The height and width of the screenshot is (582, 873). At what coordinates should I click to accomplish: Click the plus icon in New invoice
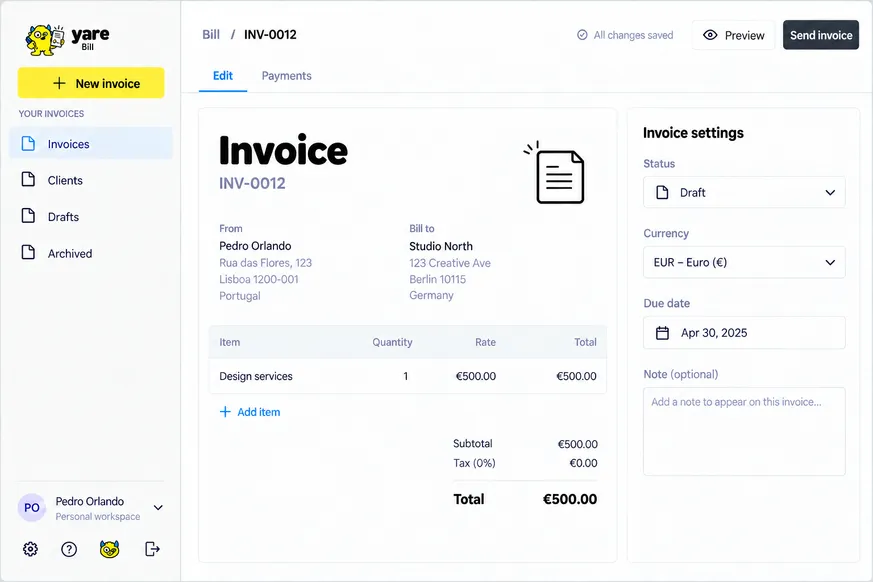pos(59,83)
